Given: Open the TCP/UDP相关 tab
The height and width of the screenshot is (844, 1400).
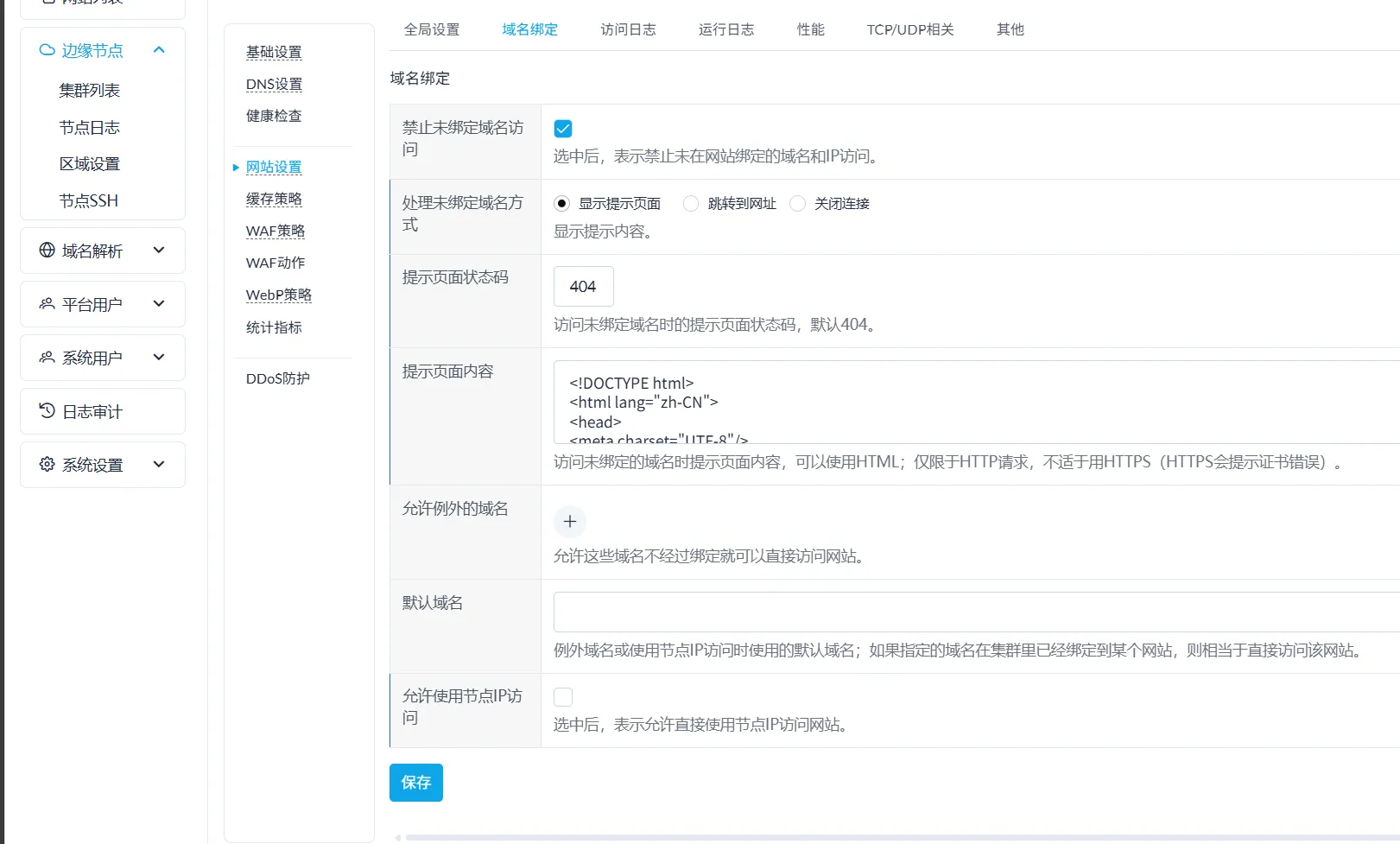Looking at the screenshot, I should pos(909,29).
